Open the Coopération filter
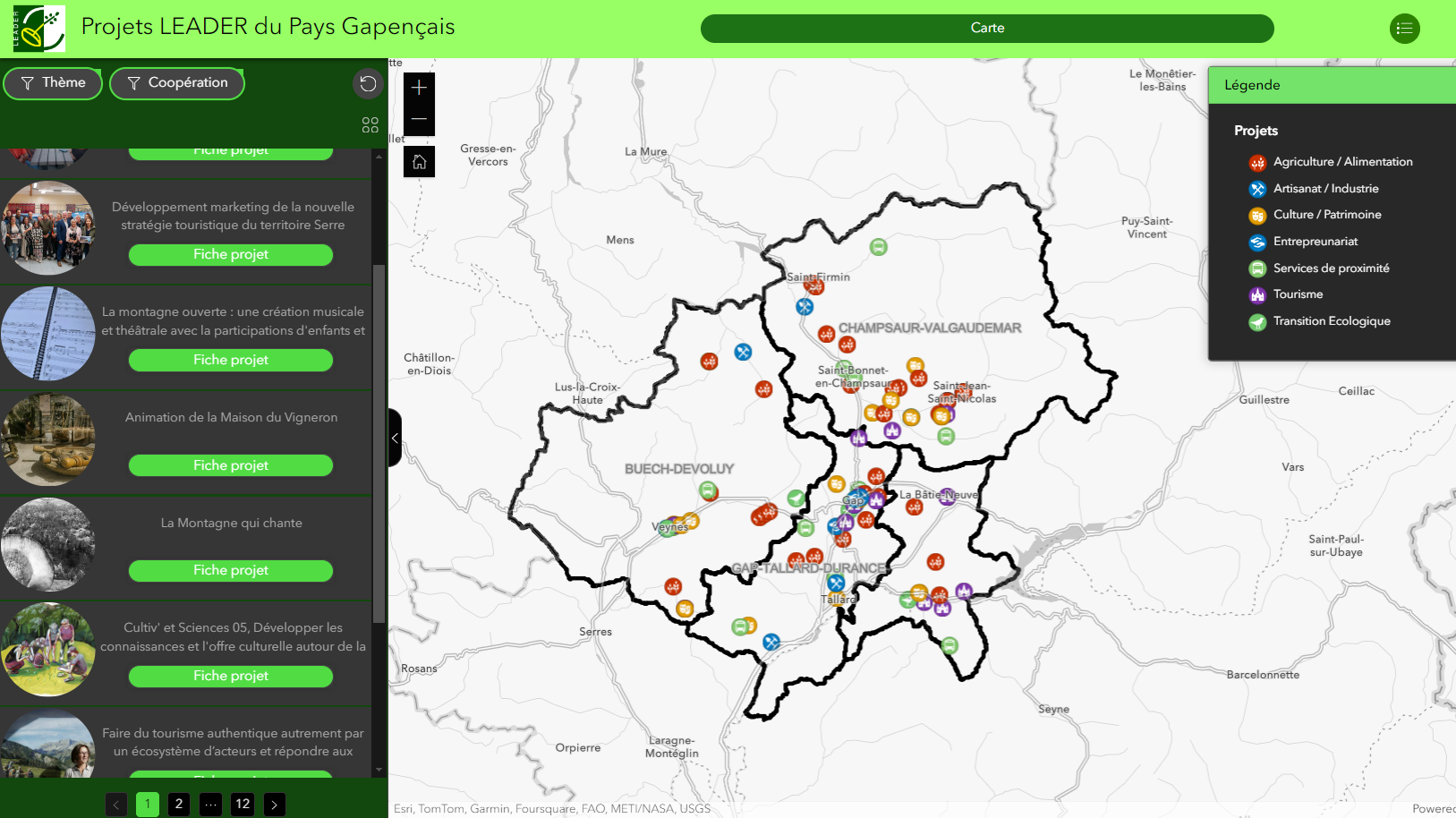 (x=177, y=83)
